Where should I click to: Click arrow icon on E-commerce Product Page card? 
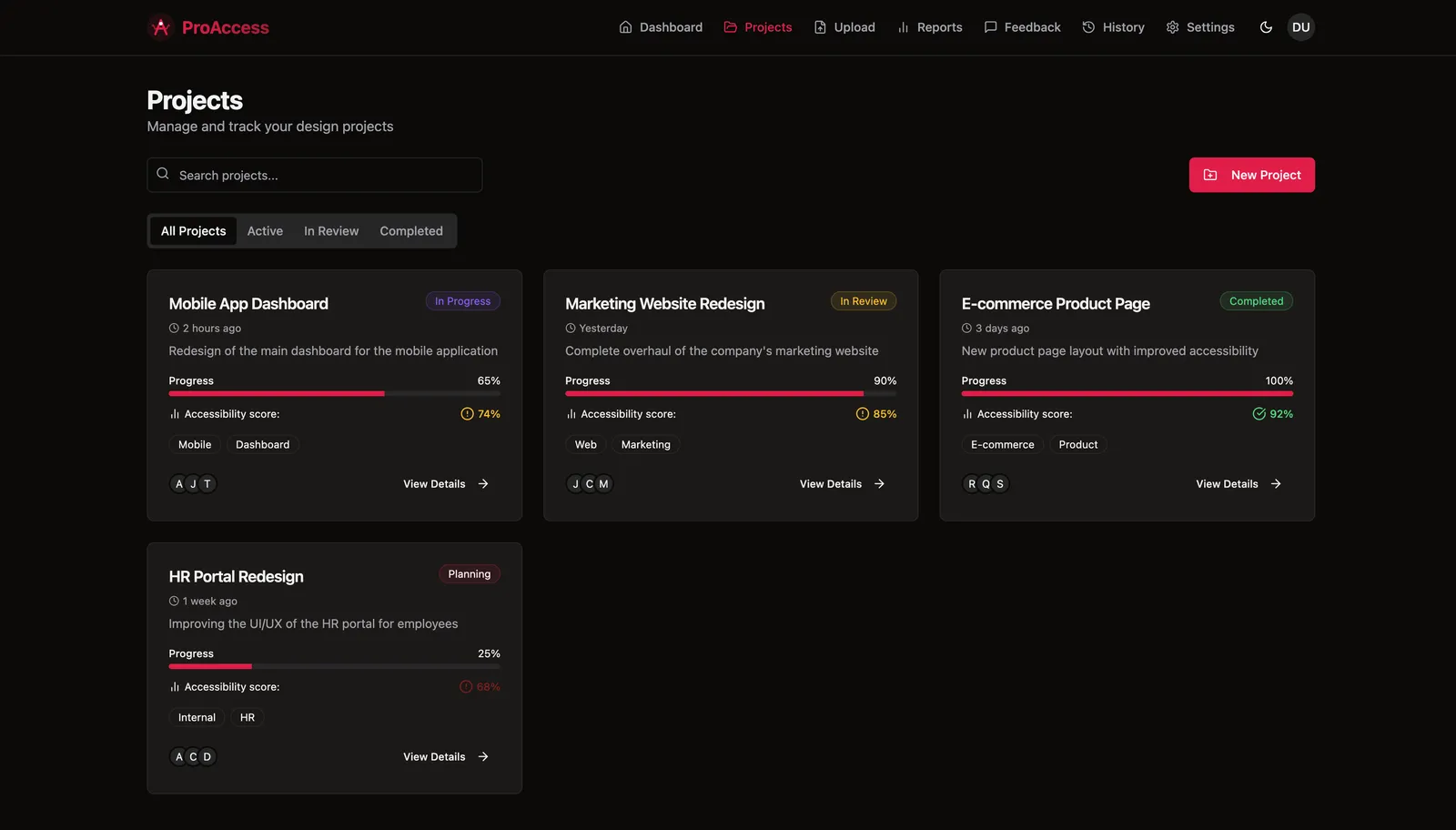point(1276,484)
